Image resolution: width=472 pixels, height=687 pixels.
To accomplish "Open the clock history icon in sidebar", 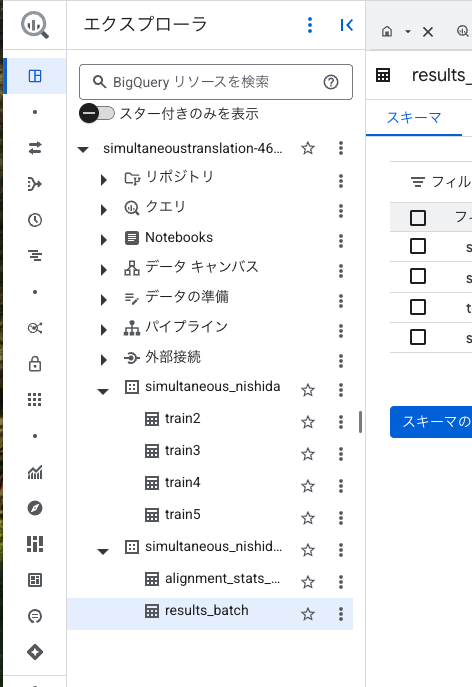I will pos(35,220).
